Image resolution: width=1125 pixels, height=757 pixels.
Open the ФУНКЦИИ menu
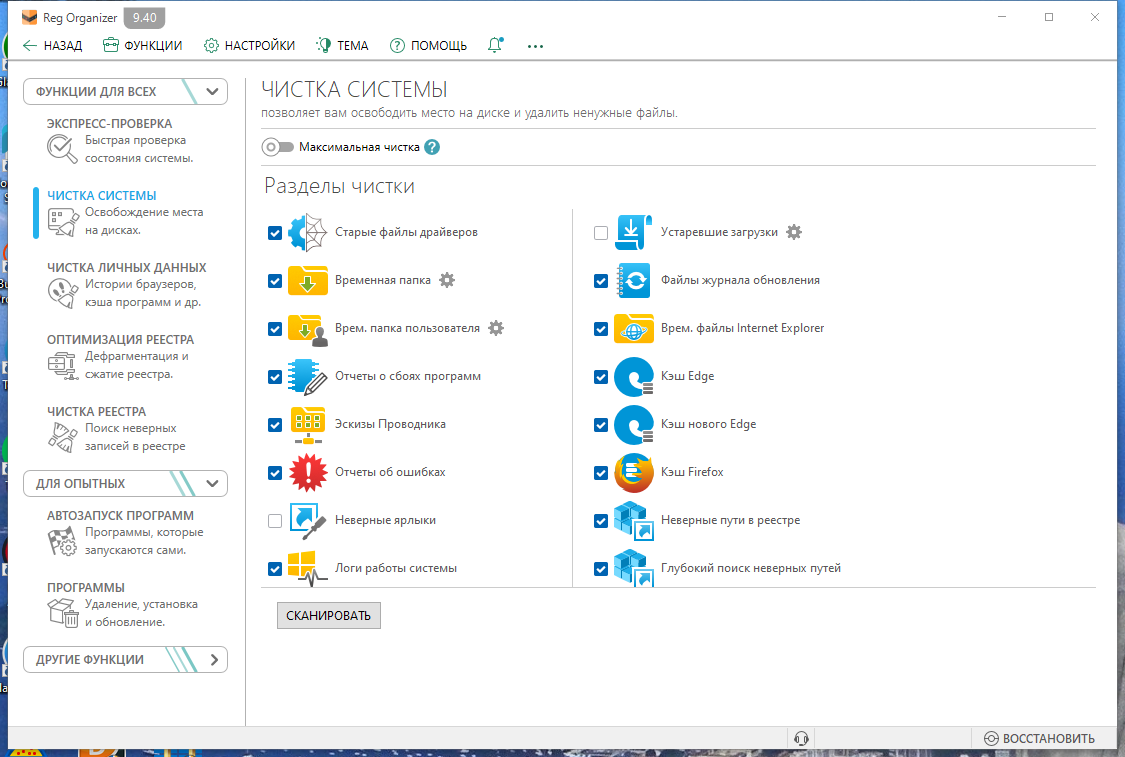click(x=142, y=46)
